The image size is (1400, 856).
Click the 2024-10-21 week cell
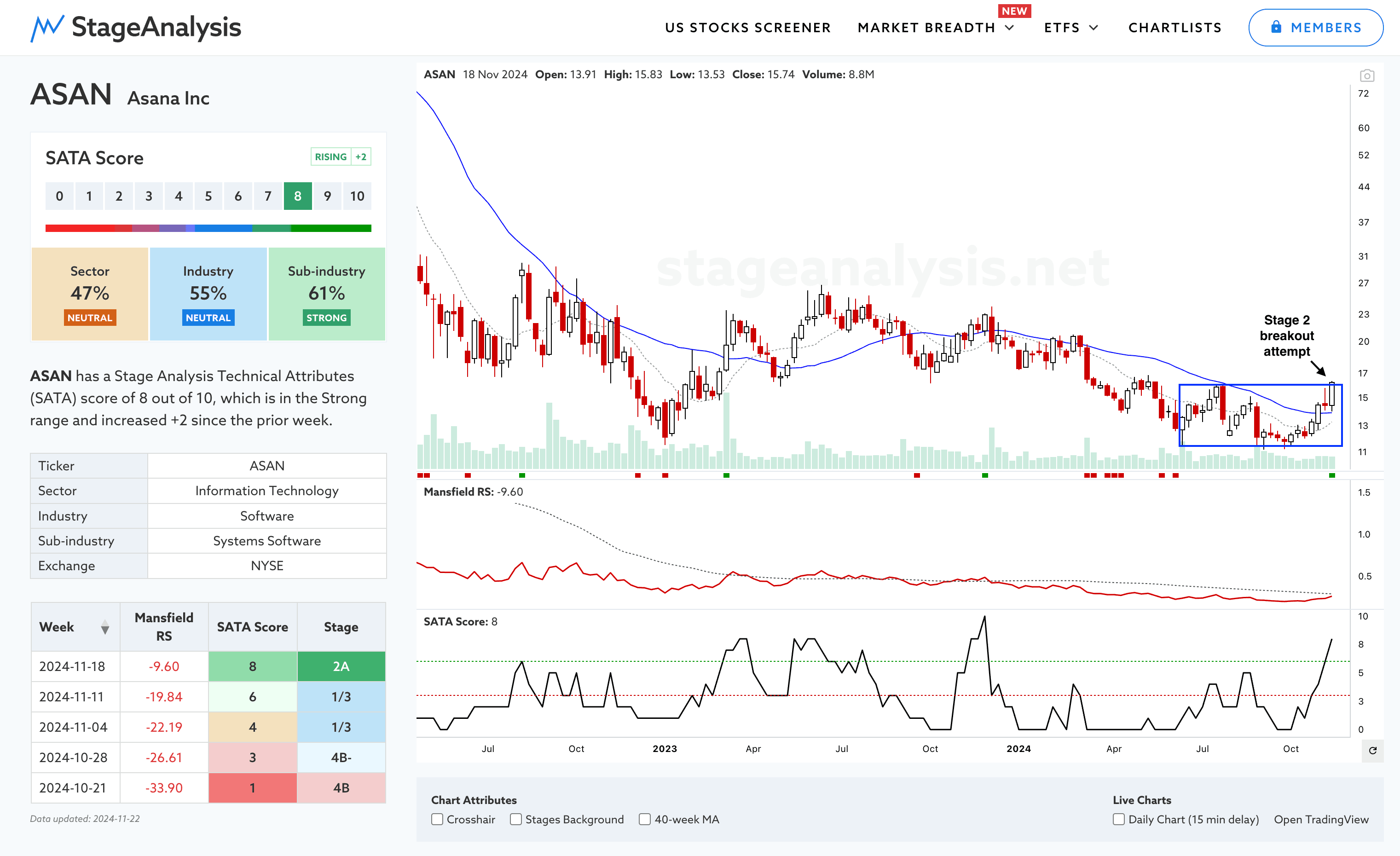pos(75,788)
